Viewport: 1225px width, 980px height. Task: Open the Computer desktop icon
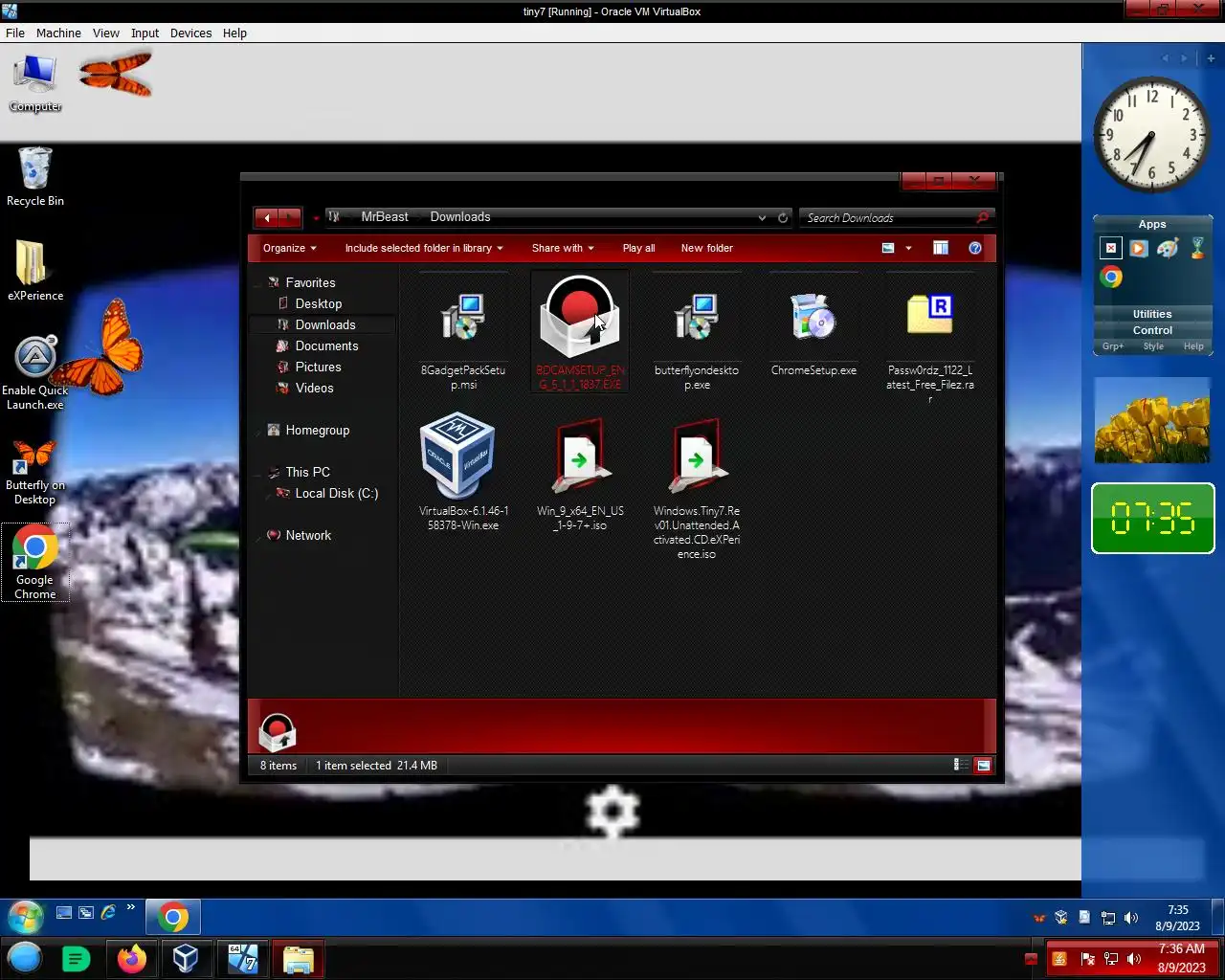35,82
